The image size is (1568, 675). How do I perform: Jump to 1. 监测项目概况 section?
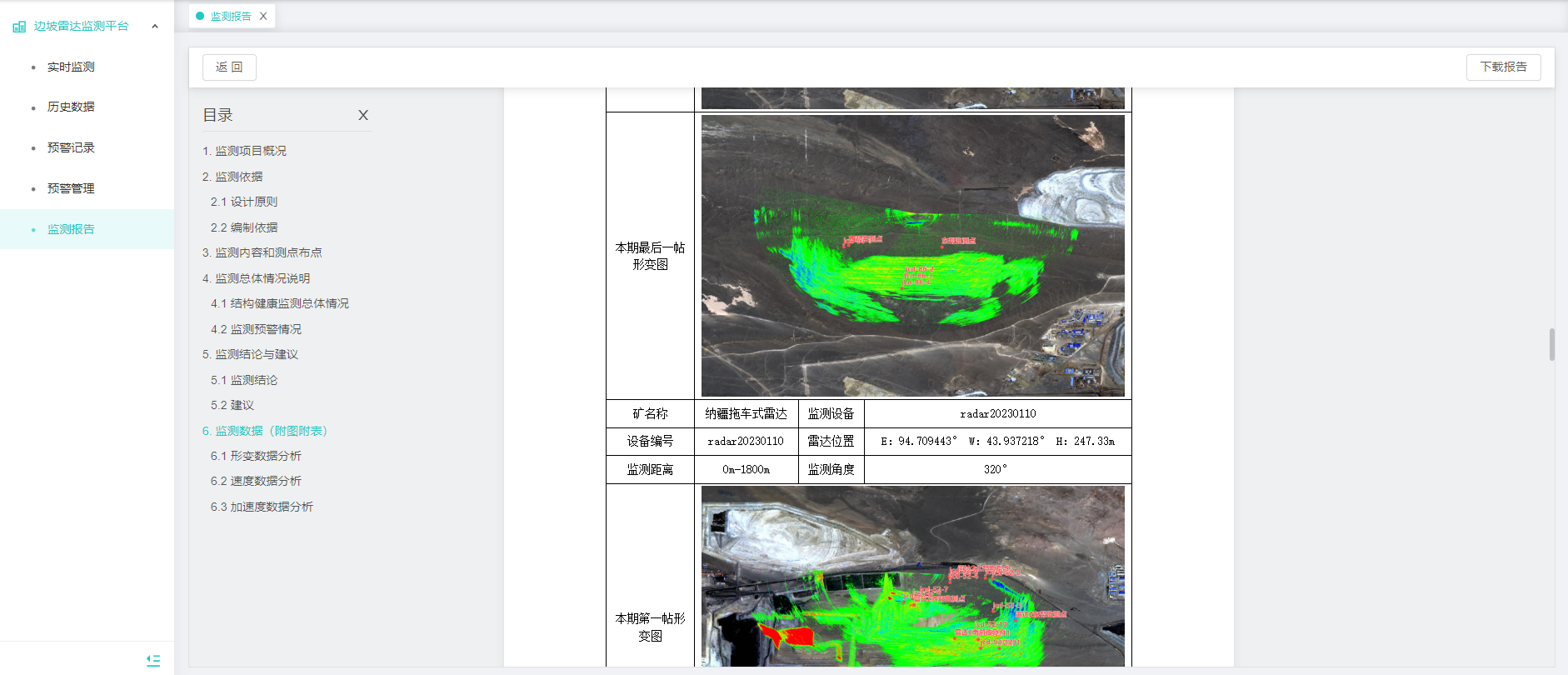tap(244, 151)
